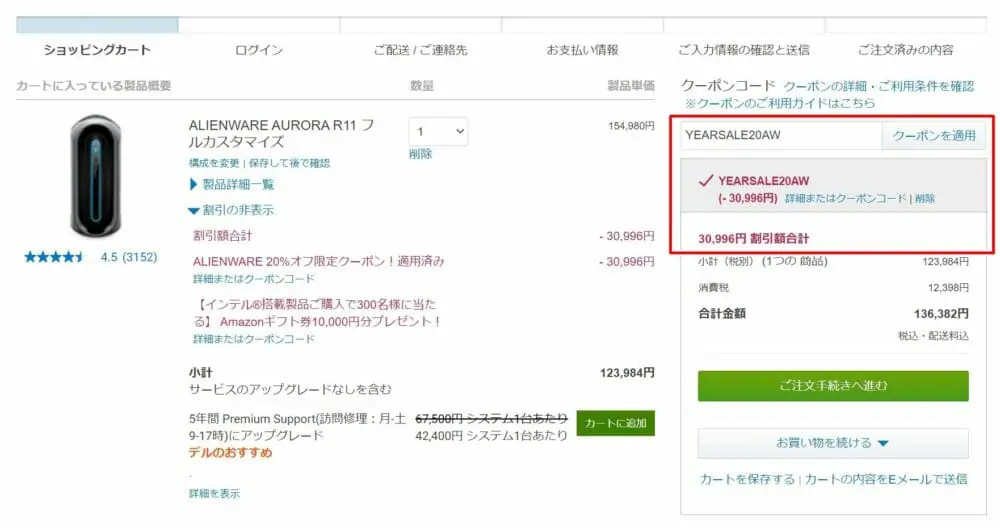Click the カートに追加 button for Premium Support

(x=615, y=423)
